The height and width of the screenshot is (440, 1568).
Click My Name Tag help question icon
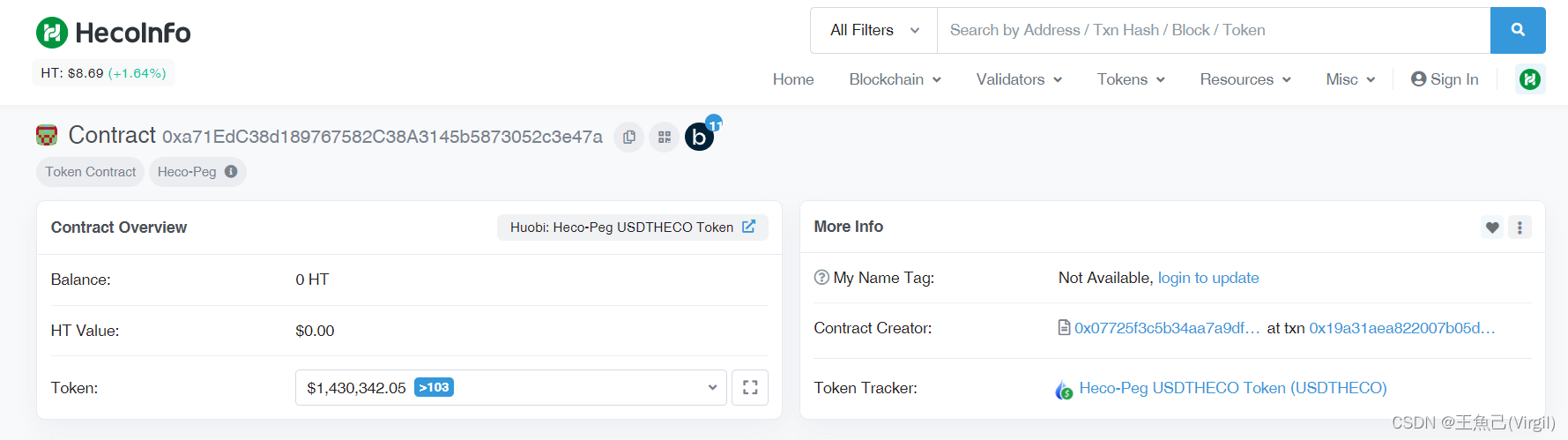[821, 277]
